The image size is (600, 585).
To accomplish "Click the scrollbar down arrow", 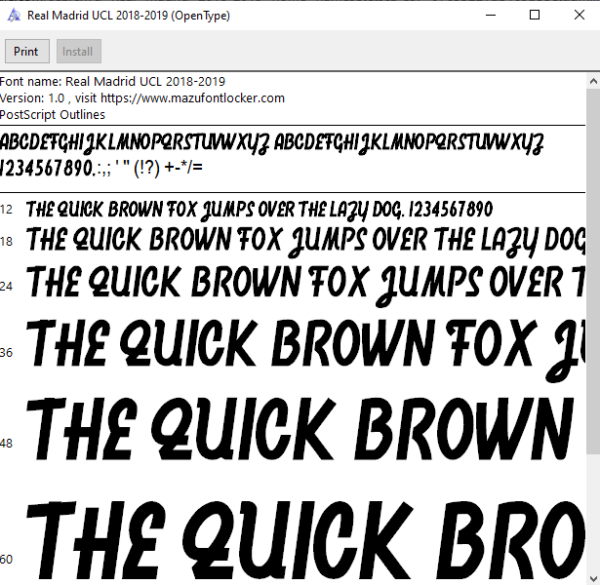I will pyautogui.click(x=593, y=578).
